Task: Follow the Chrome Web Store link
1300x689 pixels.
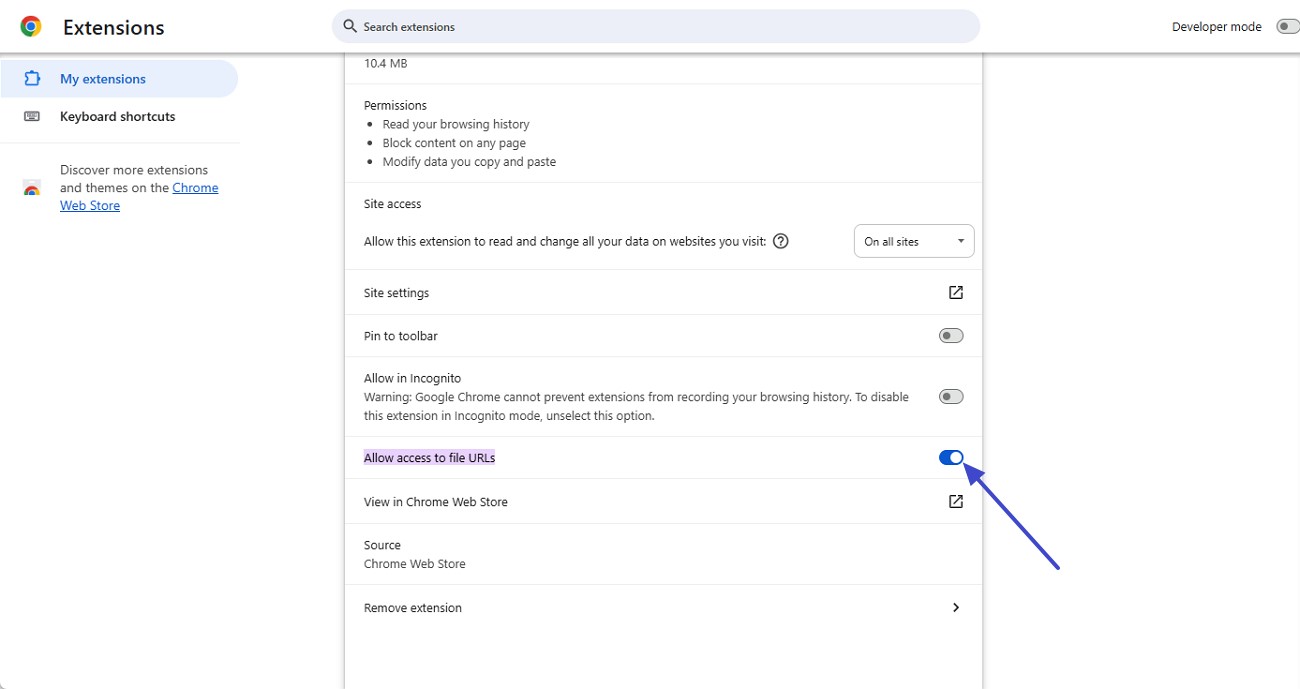Action: click(139, 197)
